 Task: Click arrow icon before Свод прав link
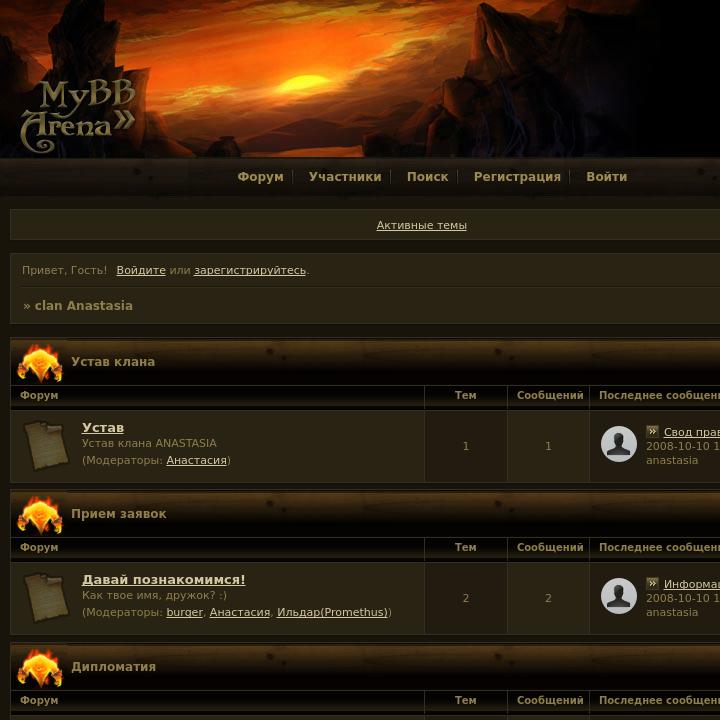tap(652, 431)
